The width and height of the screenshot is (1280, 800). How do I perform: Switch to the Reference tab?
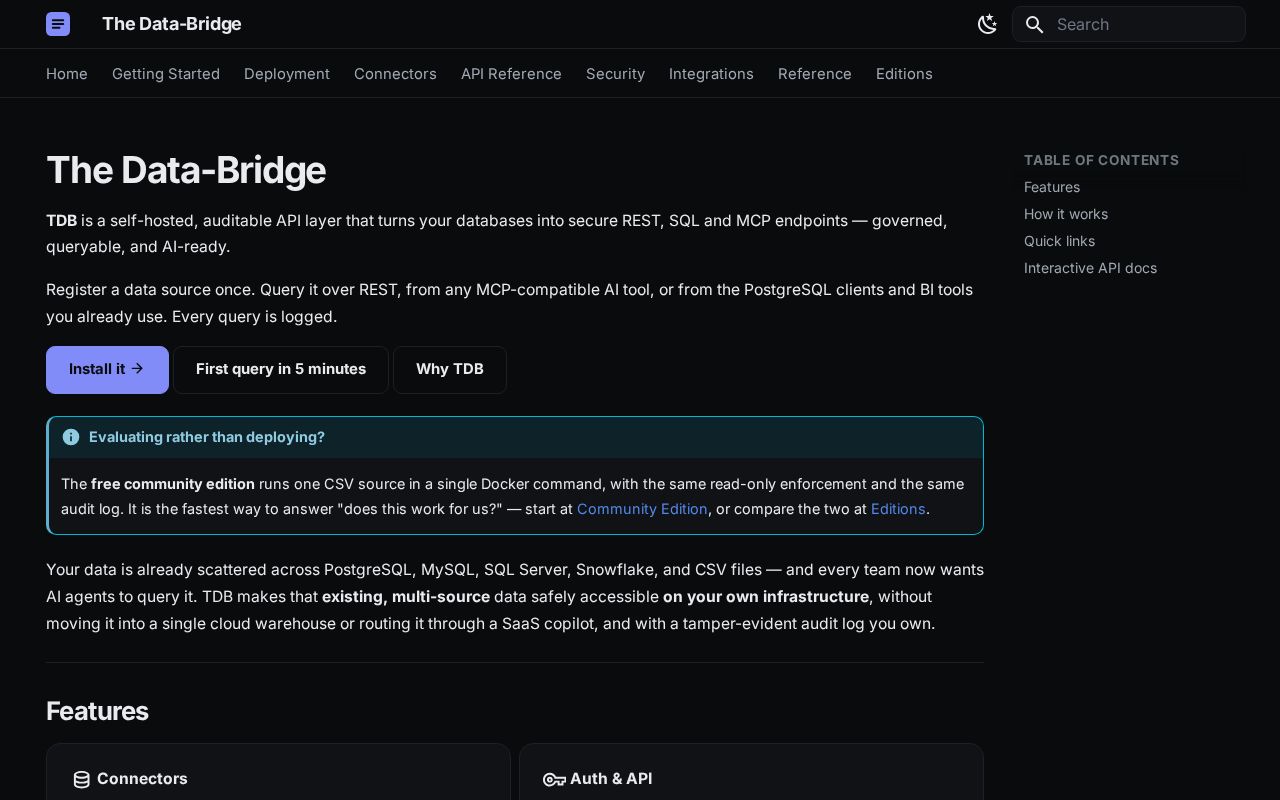click(815, 74)
